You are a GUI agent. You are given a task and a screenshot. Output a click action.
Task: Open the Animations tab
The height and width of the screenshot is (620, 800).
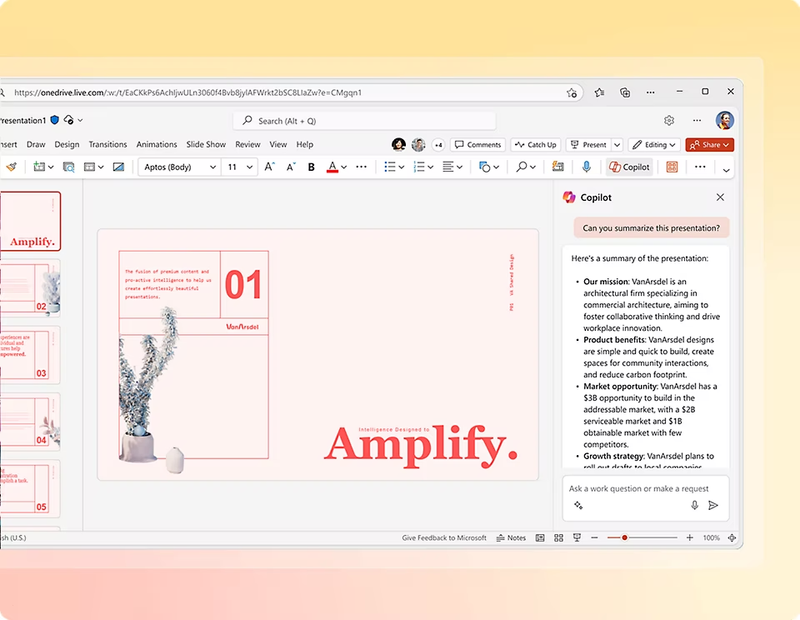(x=157, y=144)
